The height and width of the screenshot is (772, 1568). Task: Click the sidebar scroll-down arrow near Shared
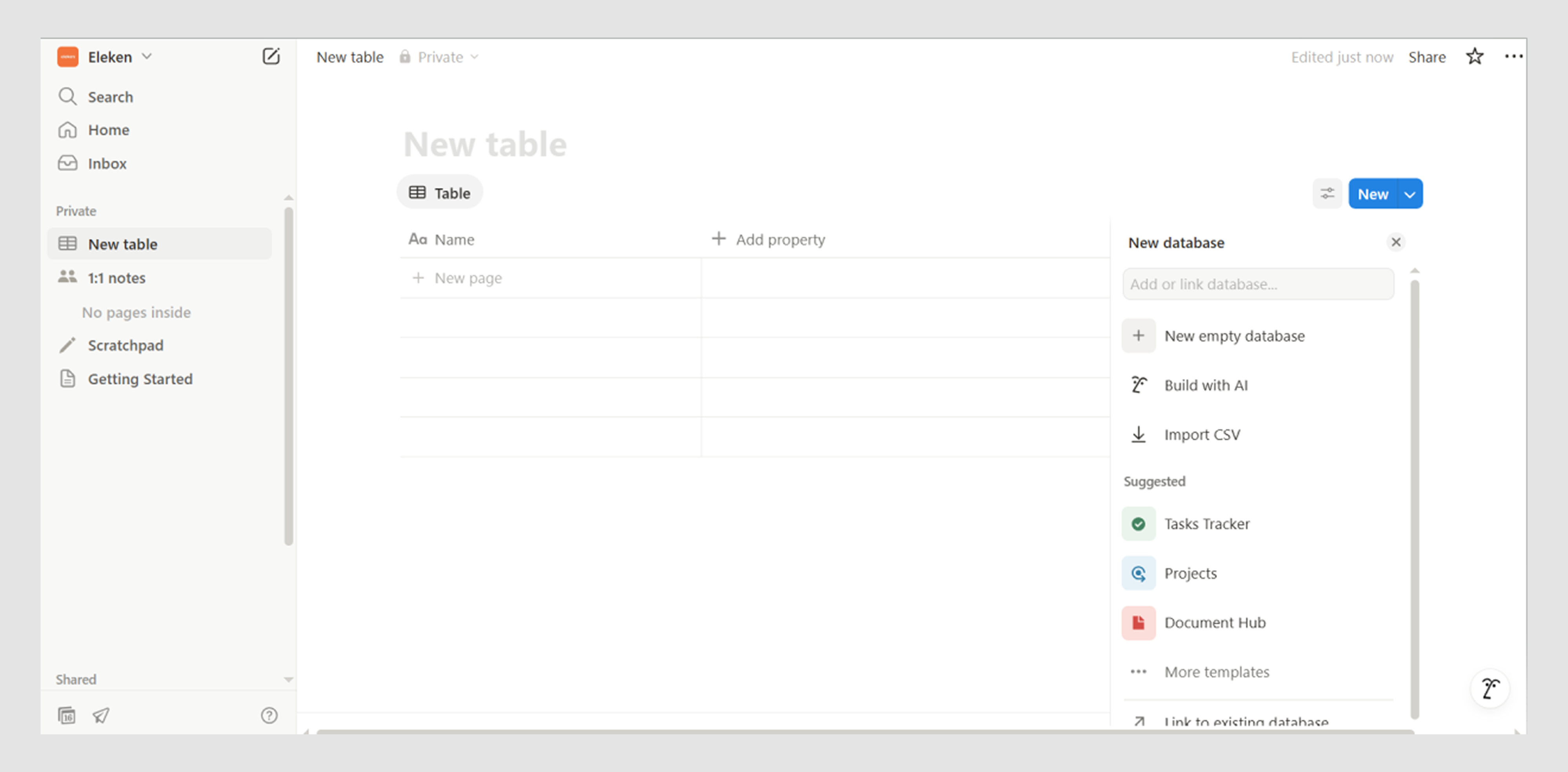click(289, 679)
